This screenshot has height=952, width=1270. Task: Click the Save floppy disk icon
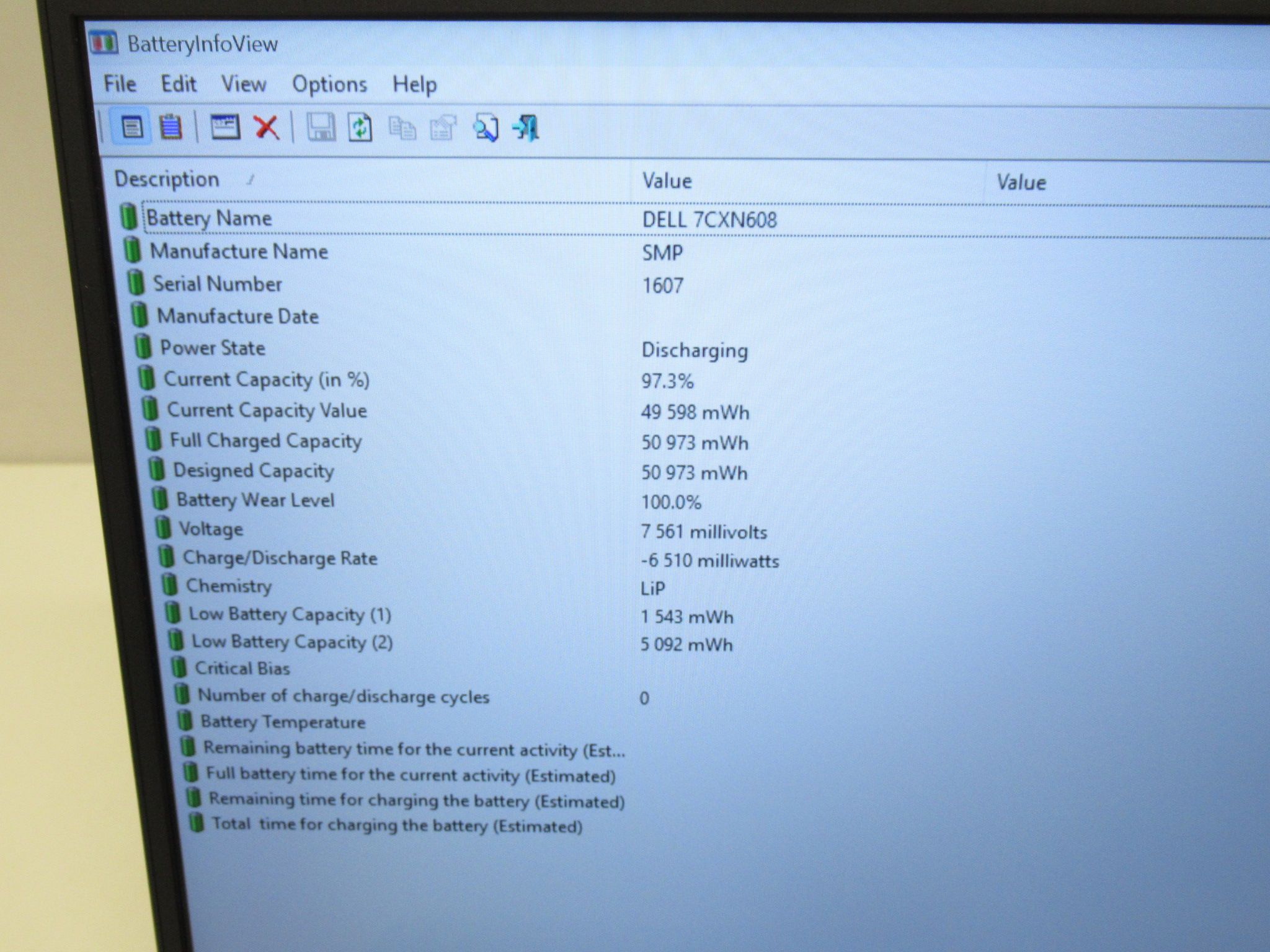(x=321, y=128)
